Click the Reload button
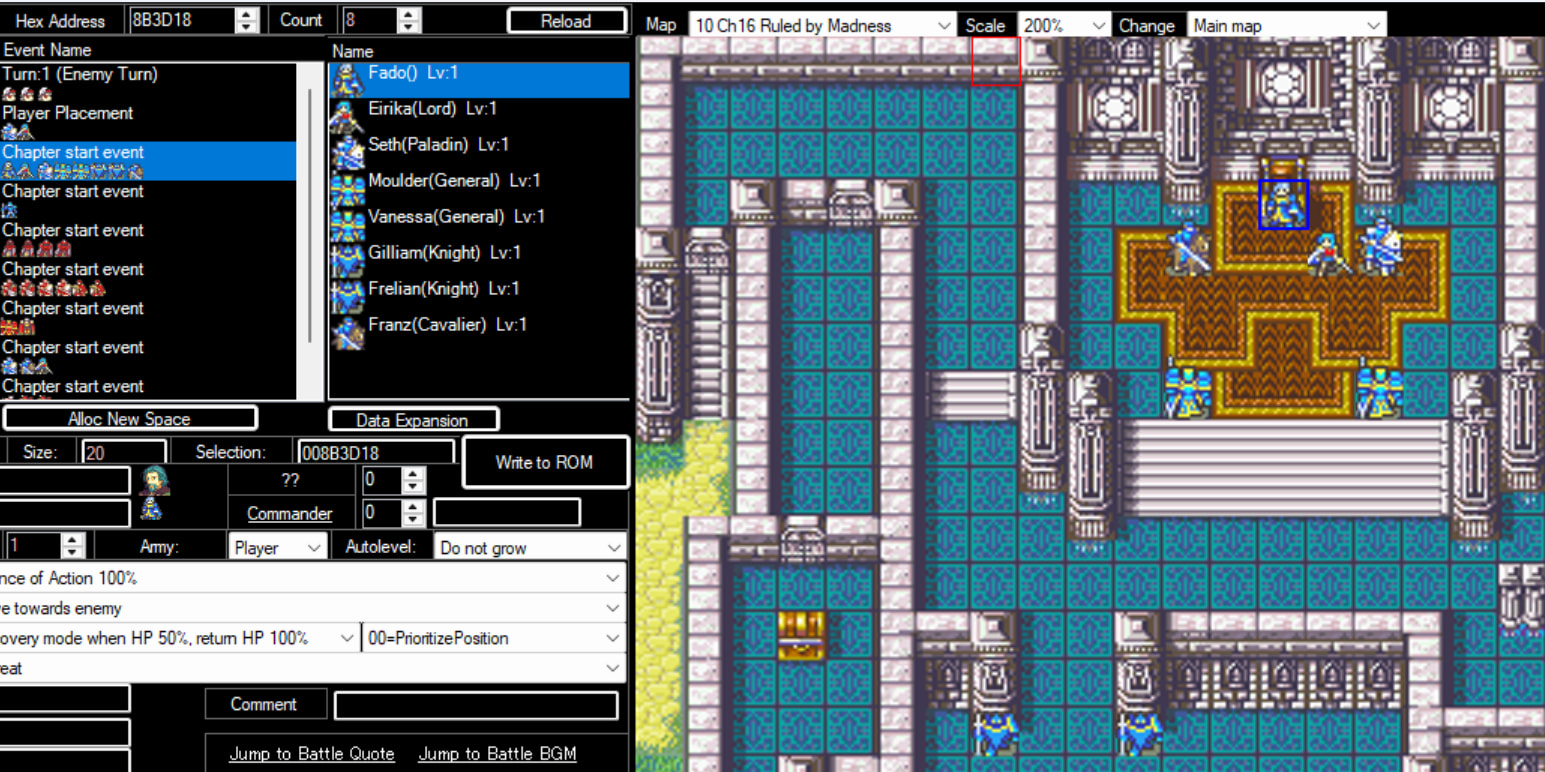Screen dimensions: 1545x772 (566, 21)
